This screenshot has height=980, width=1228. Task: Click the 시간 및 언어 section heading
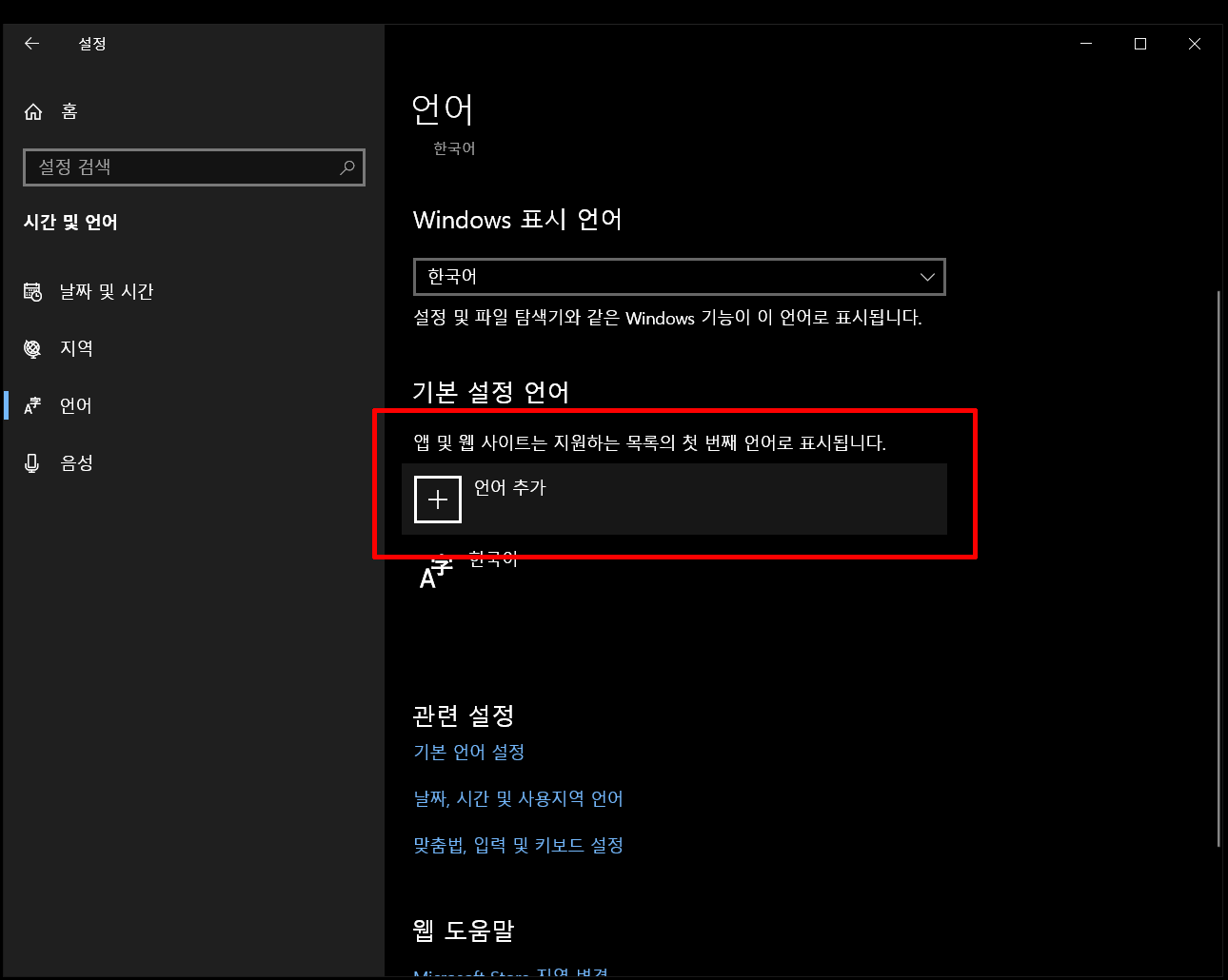click(70, 223)
